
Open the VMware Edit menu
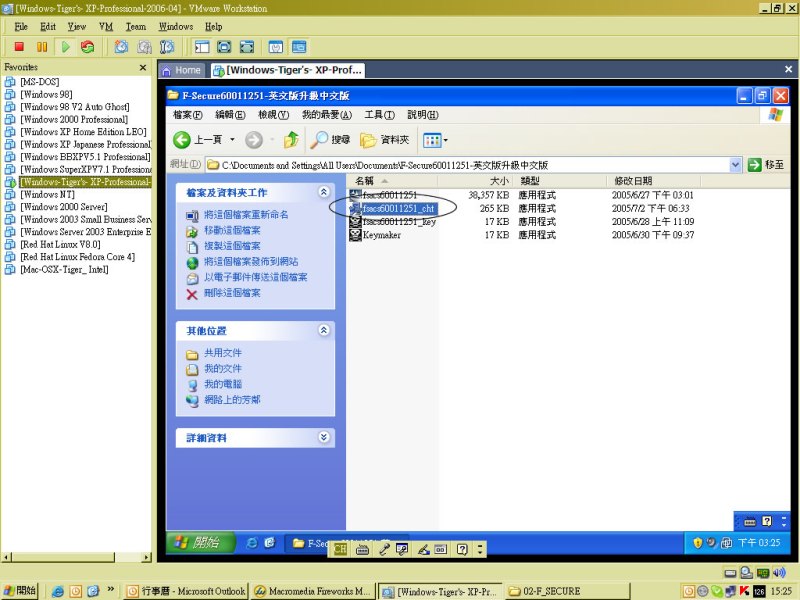pyautogui.click(x=48, y=27)
